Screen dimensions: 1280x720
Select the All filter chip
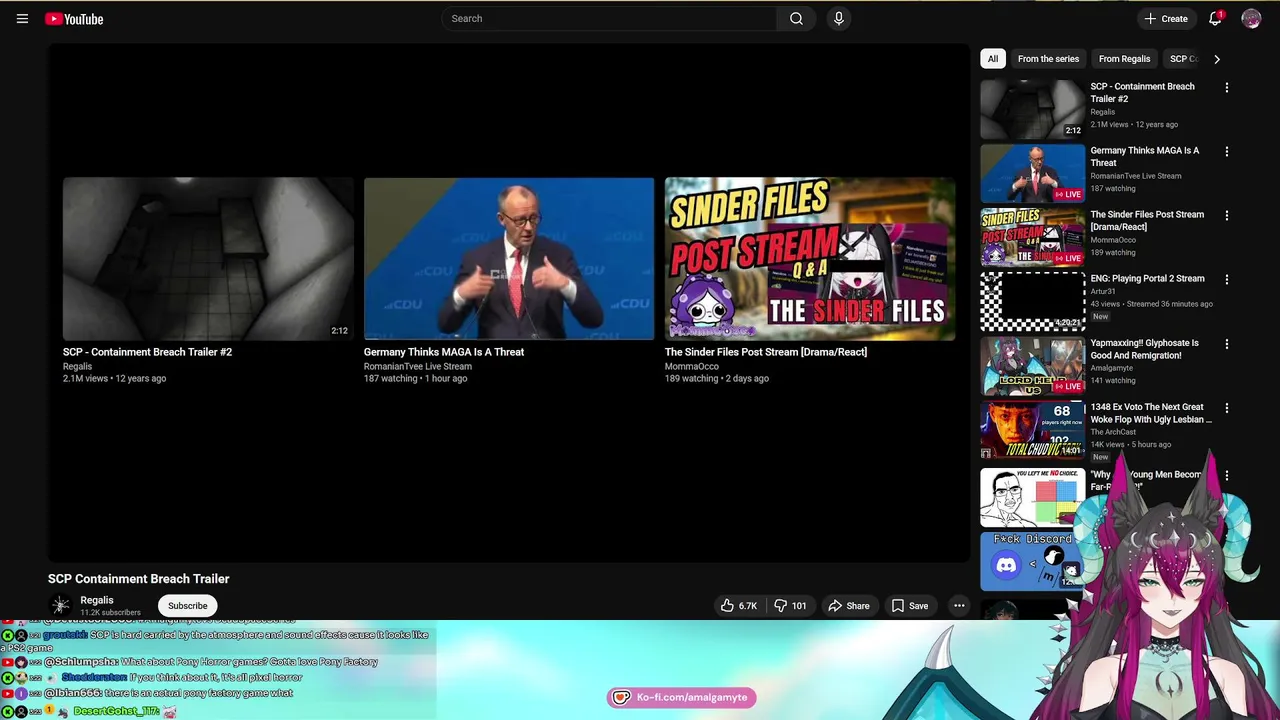993,59
